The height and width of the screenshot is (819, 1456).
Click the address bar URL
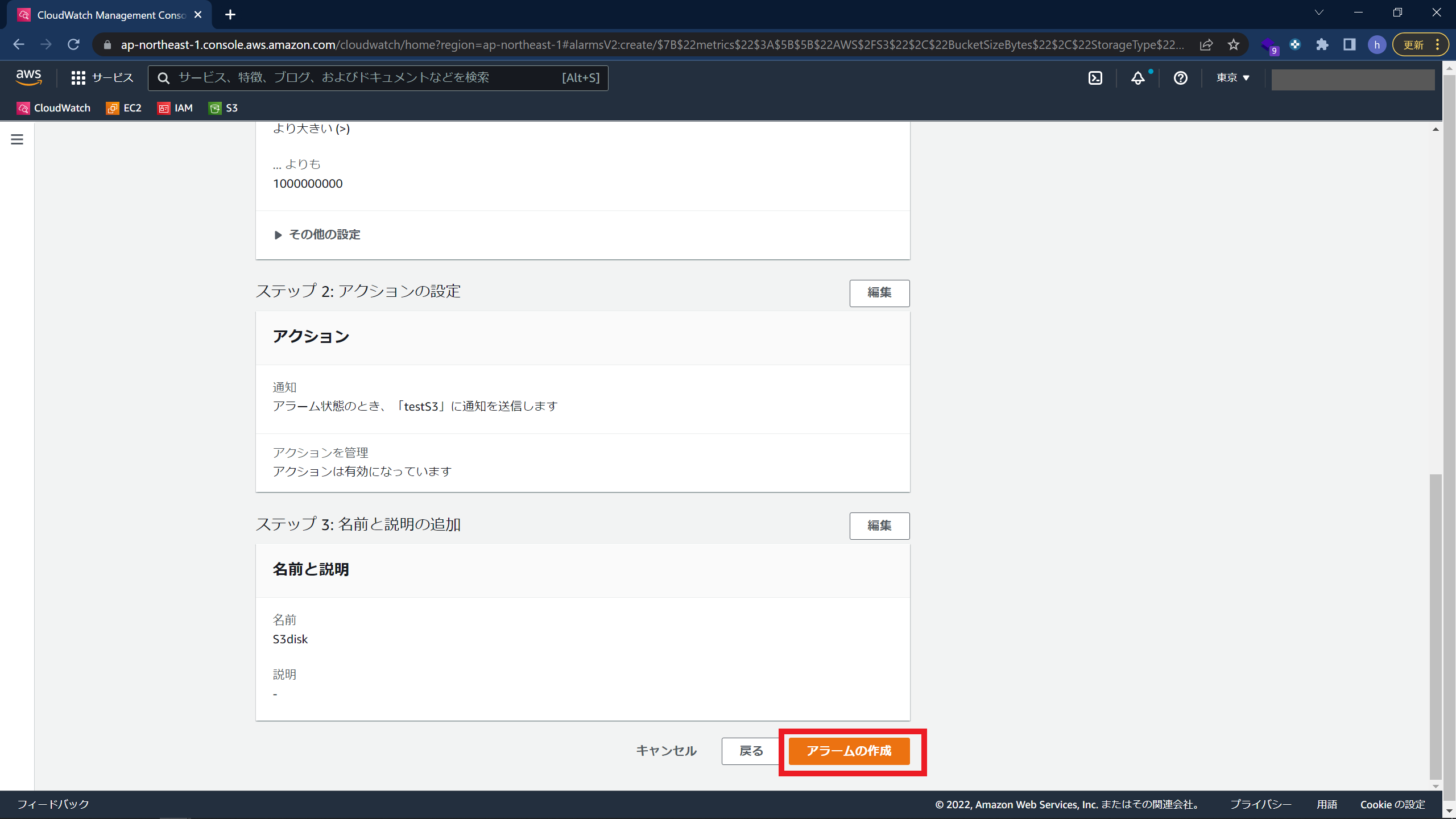[652, 44]
